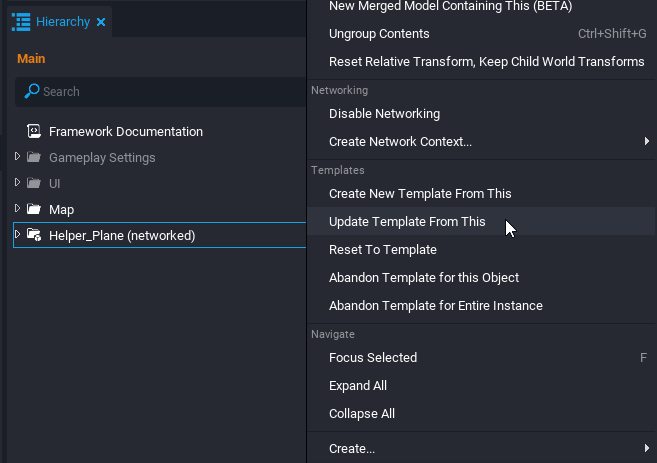Close the Hierarchy tab

pyautogui.click(x=101, y=22)
